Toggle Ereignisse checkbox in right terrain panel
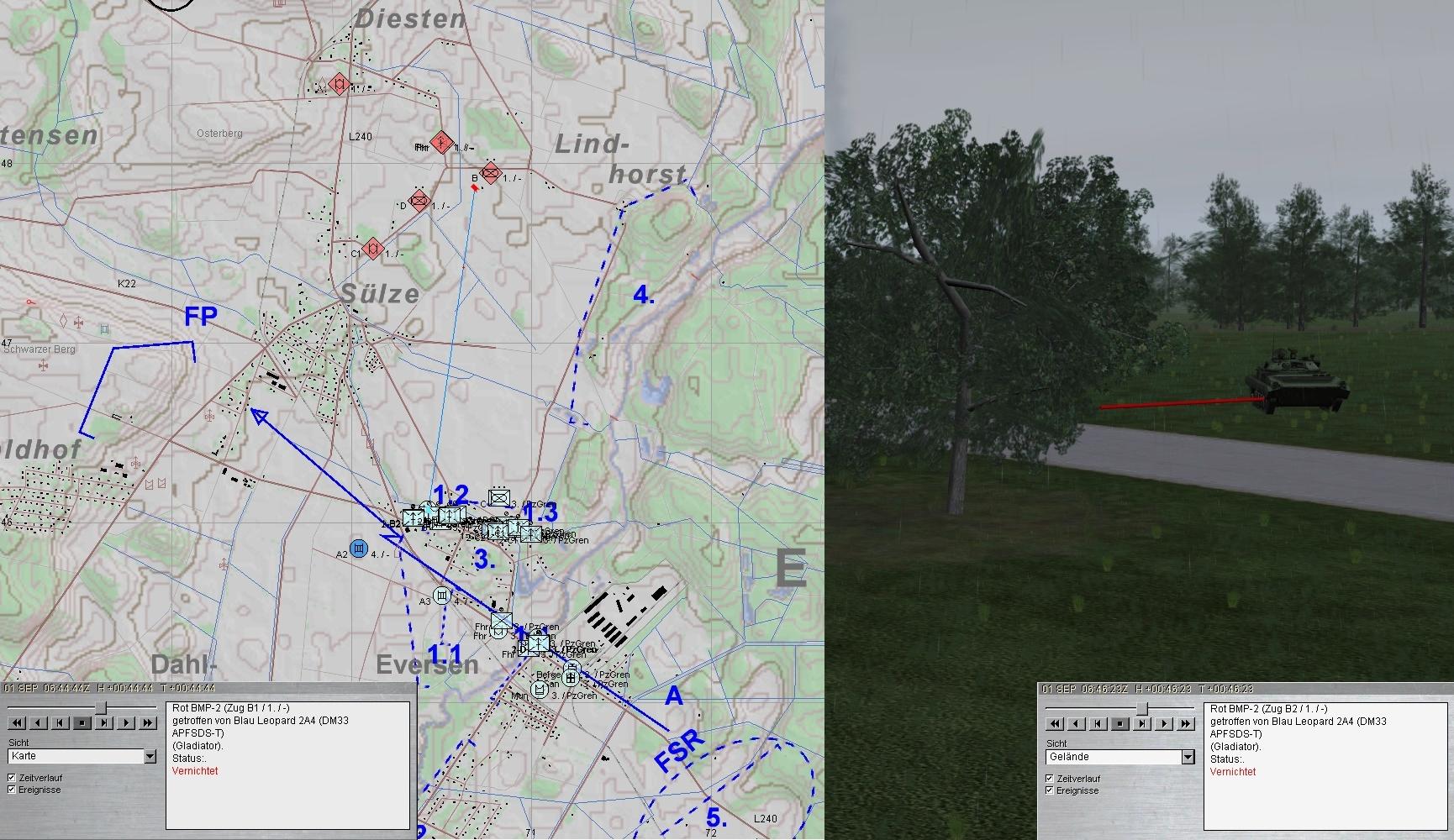This screenshot has width=1454, height=840. point(1049,790)
